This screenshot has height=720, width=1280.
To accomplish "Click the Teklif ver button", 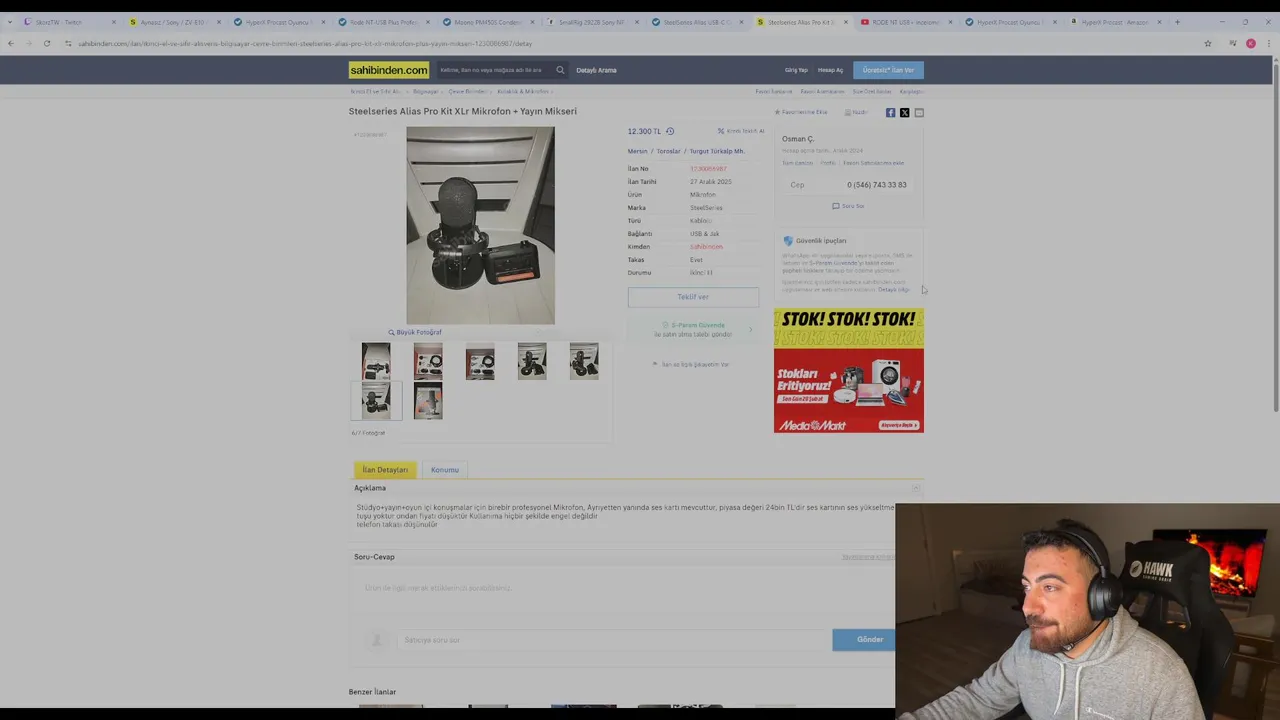I will [693, 297].
